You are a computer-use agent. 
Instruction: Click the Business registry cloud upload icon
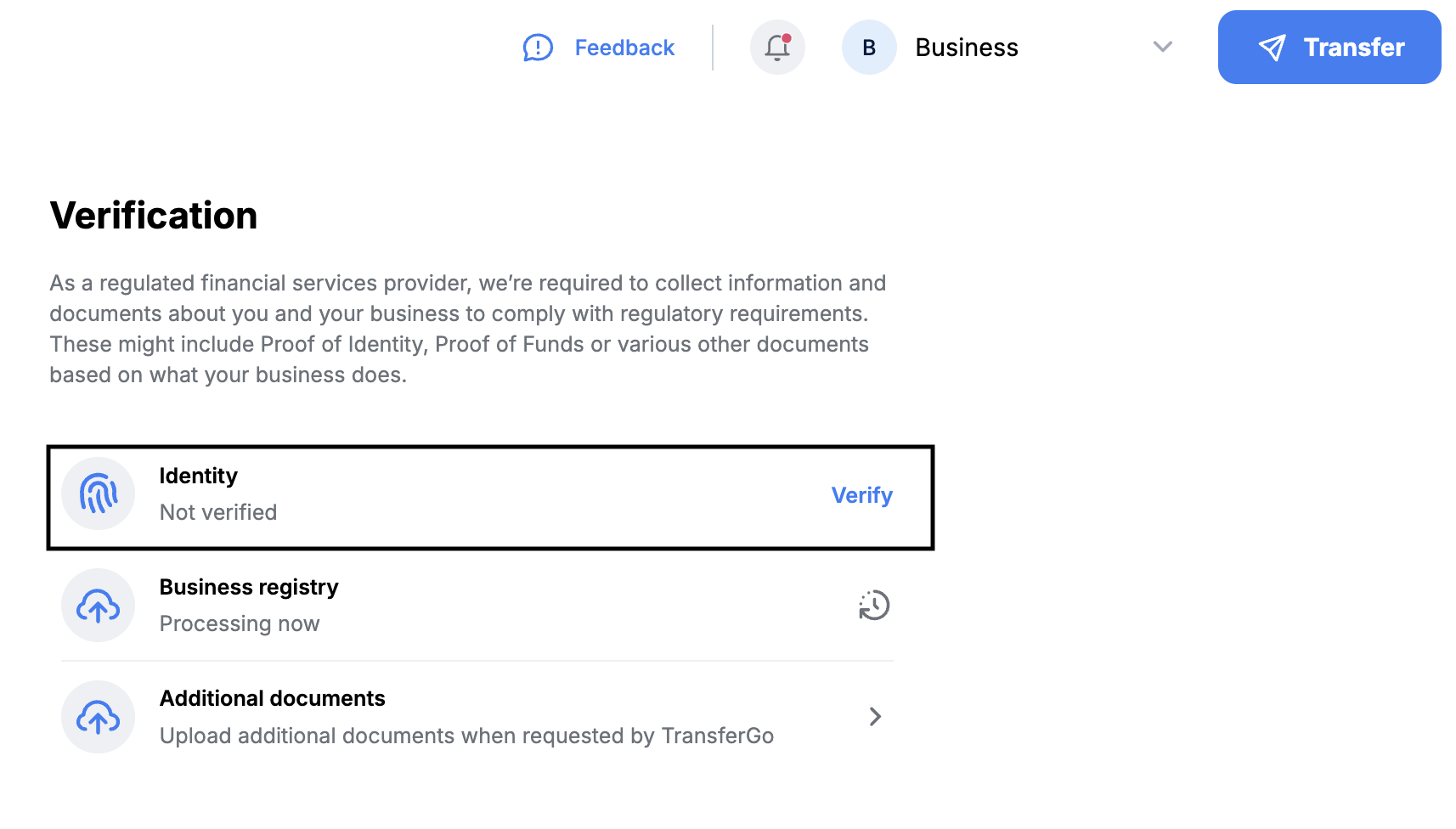(99, 606)
